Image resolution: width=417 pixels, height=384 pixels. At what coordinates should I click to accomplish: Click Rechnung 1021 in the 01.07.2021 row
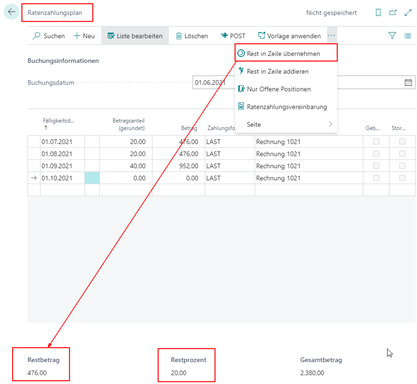click(x=309, y=142)
